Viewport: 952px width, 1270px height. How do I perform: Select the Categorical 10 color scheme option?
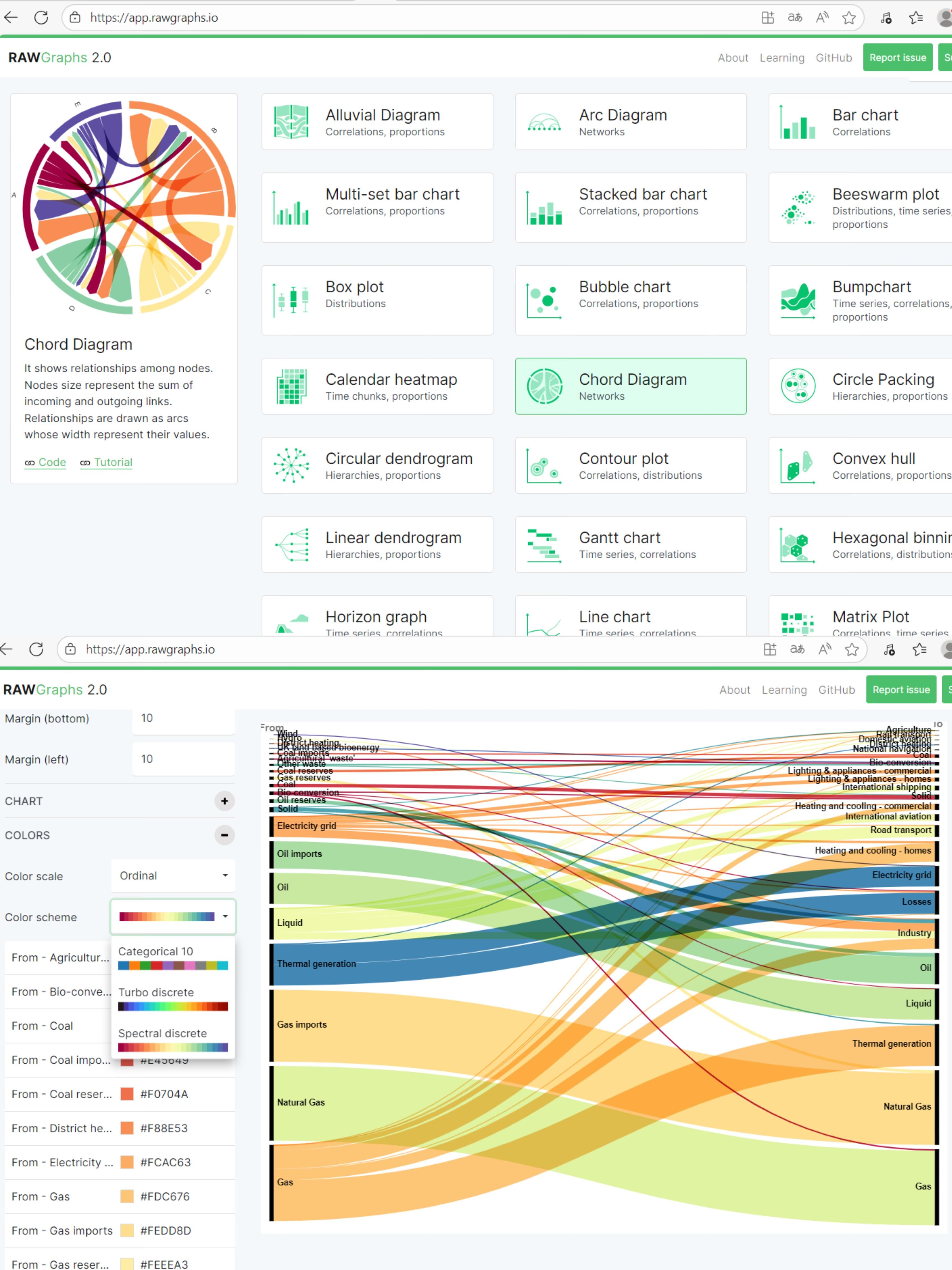click(x=173, y=958)
